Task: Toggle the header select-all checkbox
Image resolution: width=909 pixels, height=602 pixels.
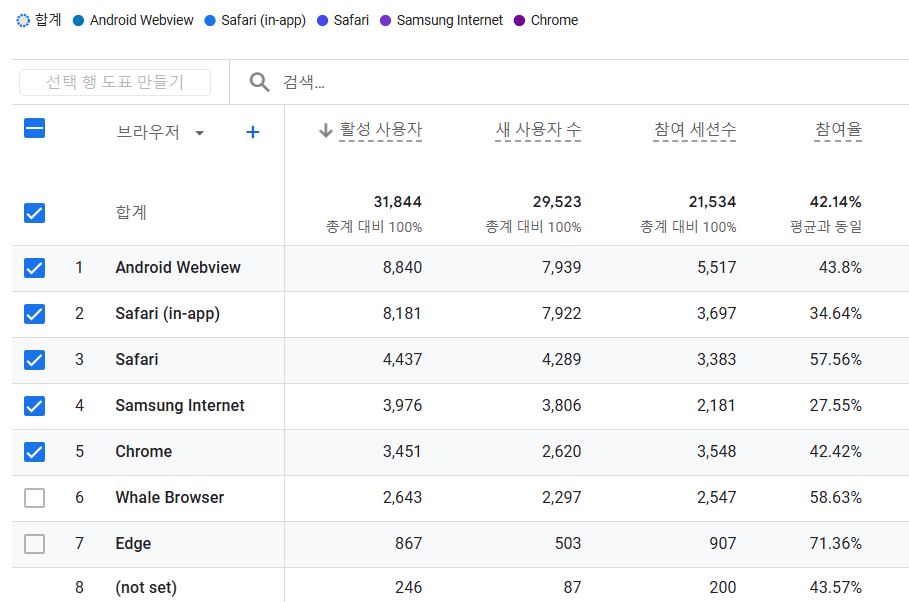Action: pos(34,128)
